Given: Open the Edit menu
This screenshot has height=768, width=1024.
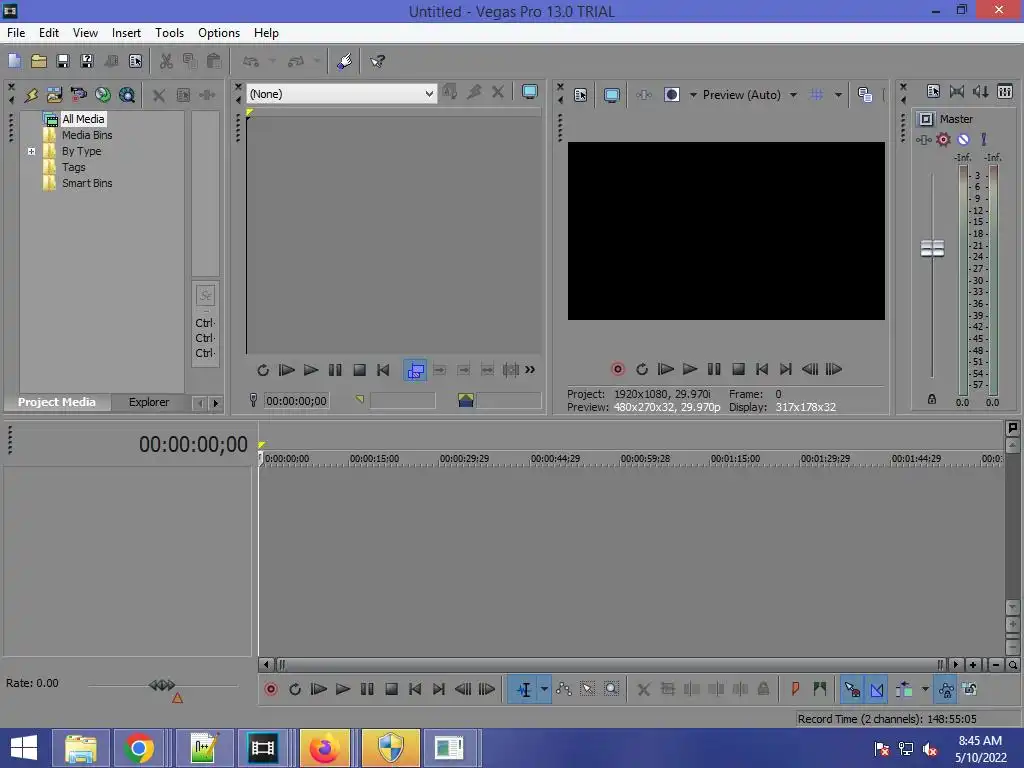Looking at the screenshot, I should 48,33.
